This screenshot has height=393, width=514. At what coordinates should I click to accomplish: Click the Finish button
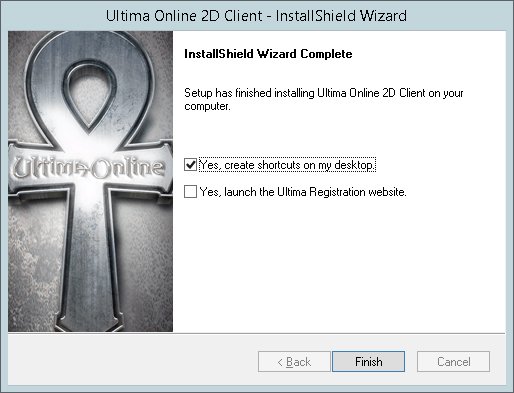tap(368, 361)
